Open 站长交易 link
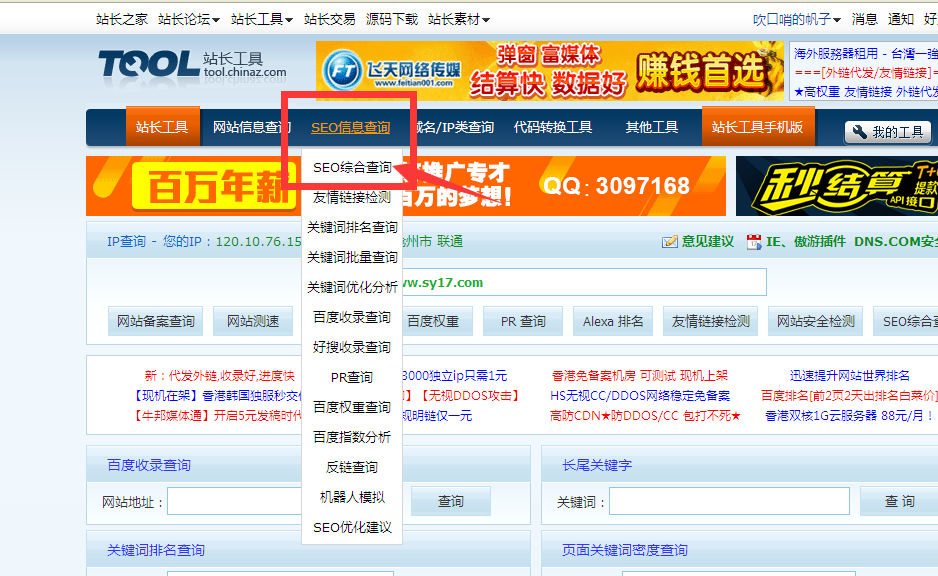The height and width of the screenshot is (576, 938). 330,19
